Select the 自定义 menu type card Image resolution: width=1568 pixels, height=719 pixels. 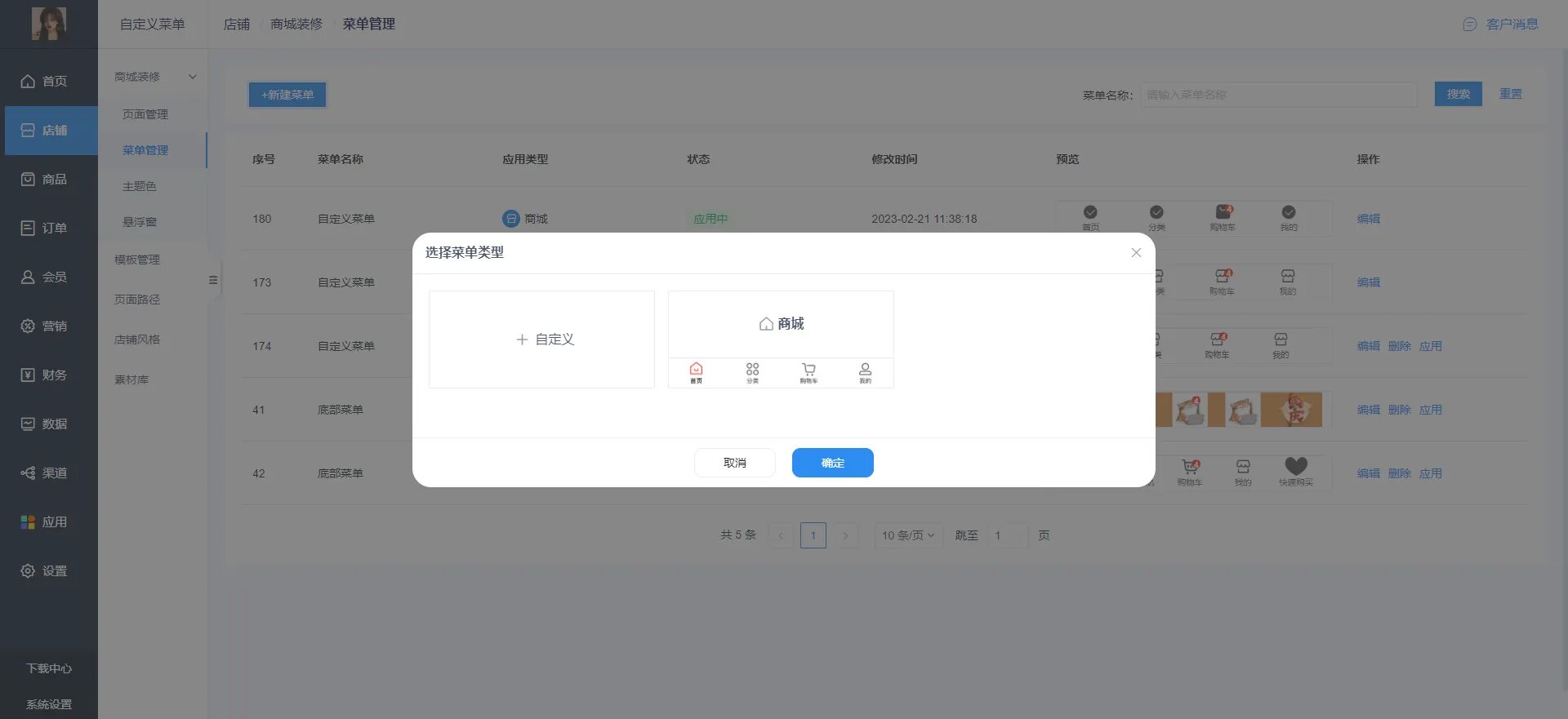(x=541, y=340)
